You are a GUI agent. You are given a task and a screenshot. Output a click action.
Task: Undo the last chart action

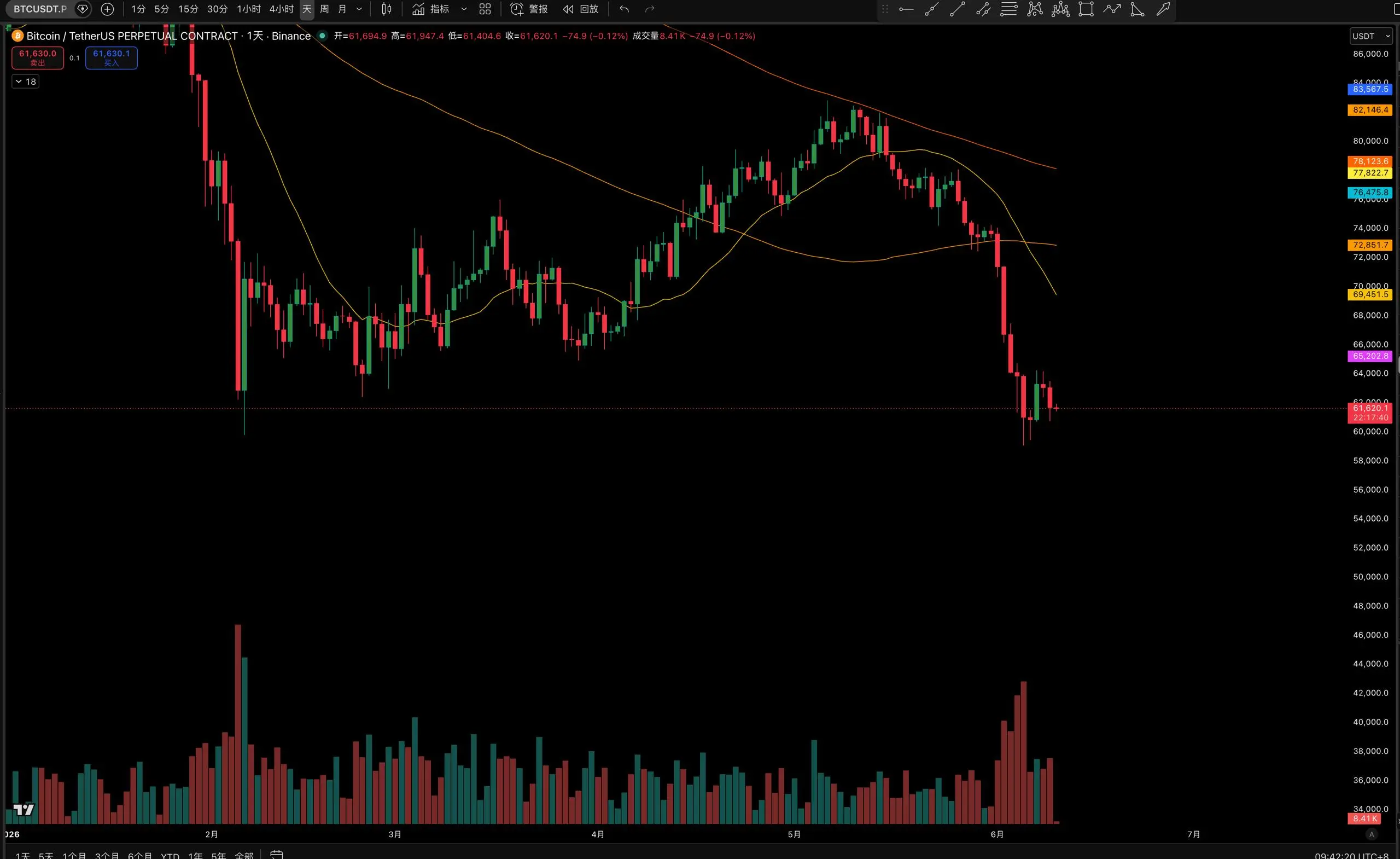pos(625,9)
